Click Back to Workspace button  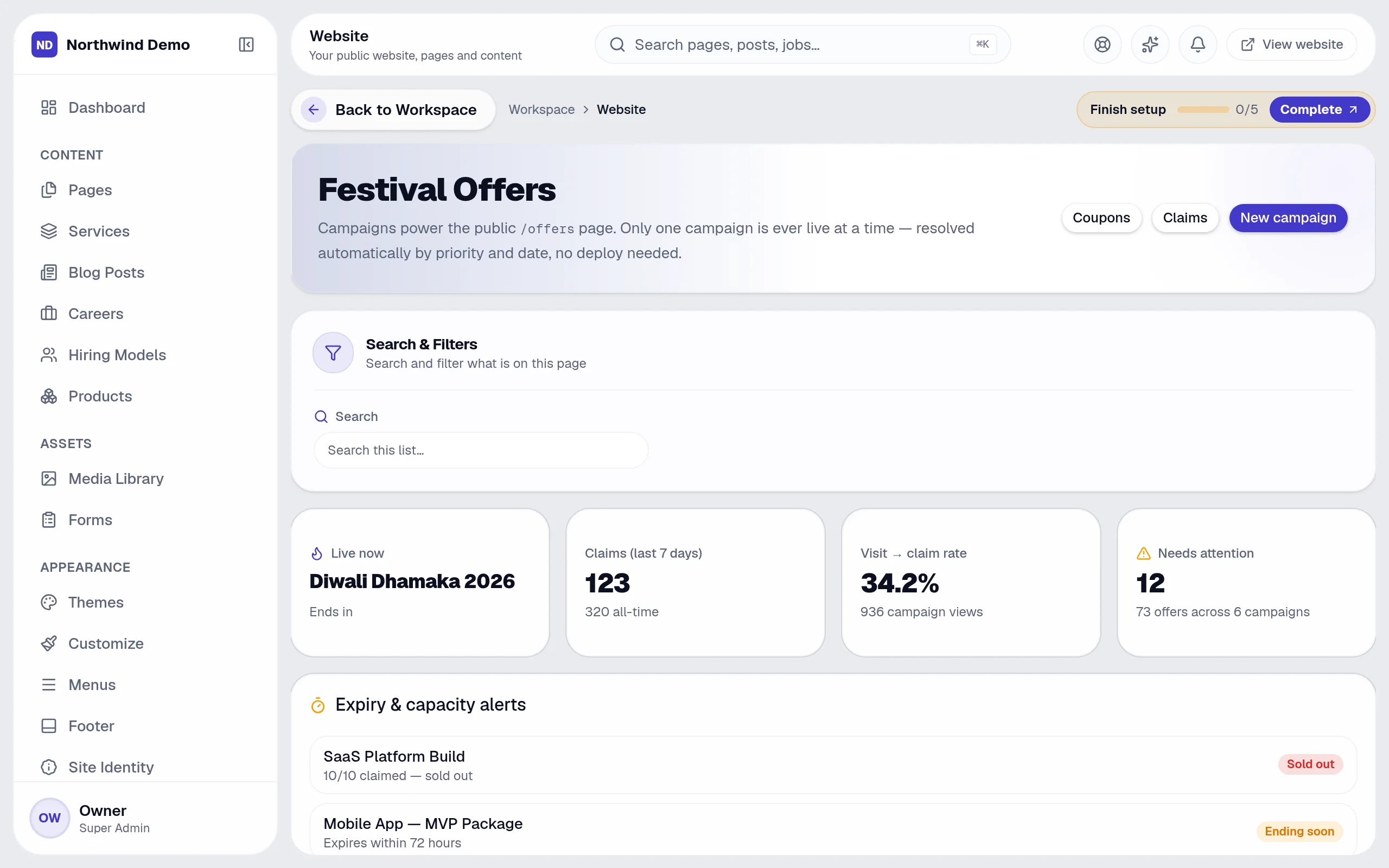coord(393,110)
